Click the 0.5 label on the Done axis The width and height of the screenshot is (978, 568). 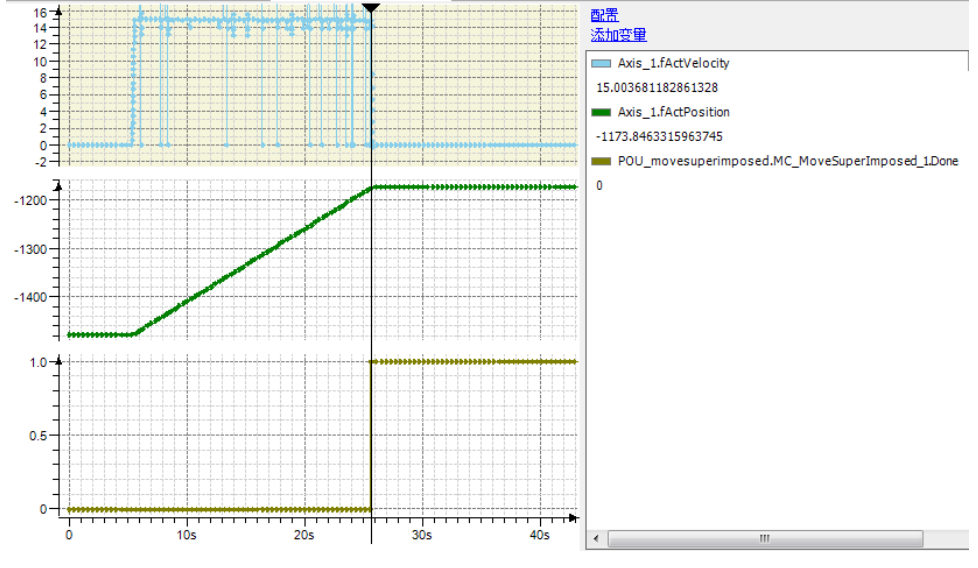click(38, 436)
